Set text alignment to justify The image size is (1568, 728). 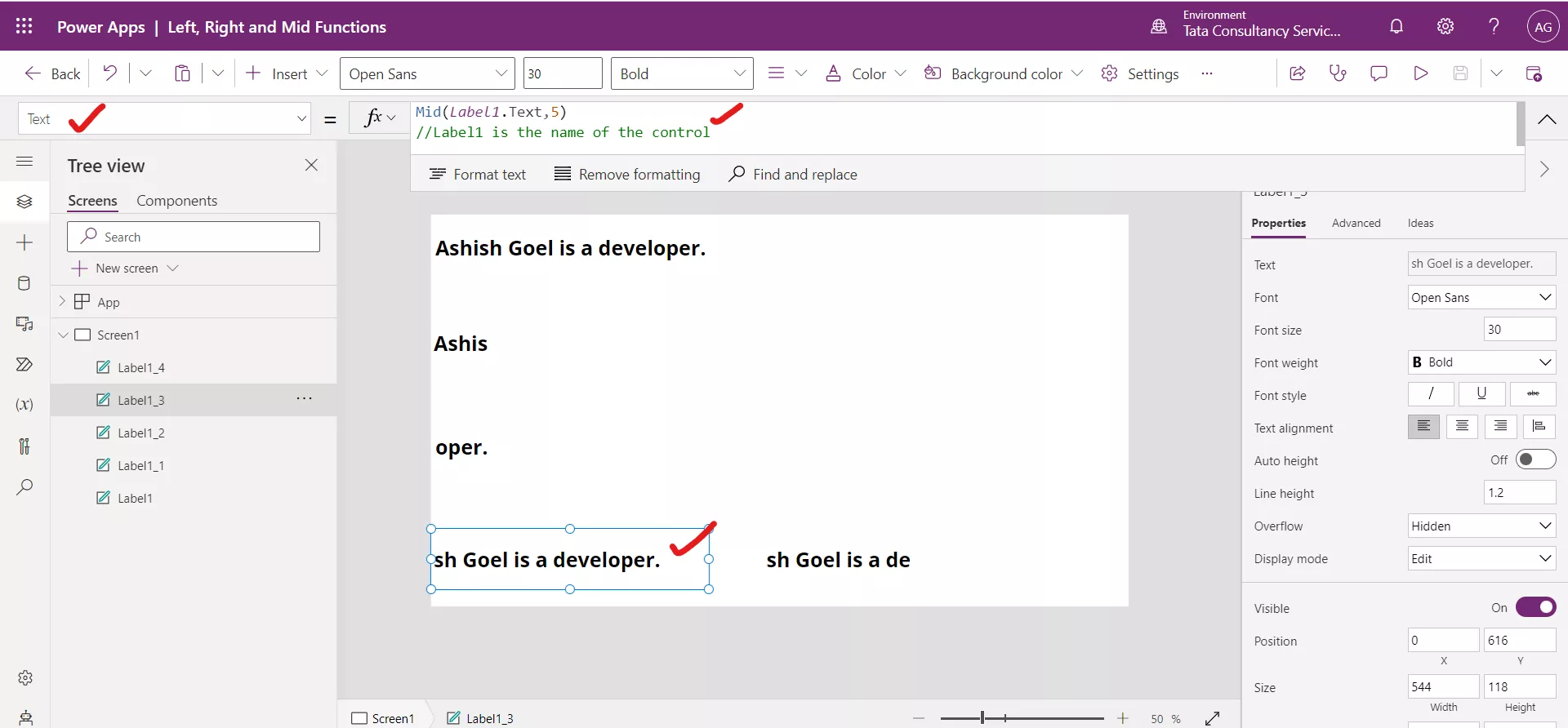coord(1539,427)
